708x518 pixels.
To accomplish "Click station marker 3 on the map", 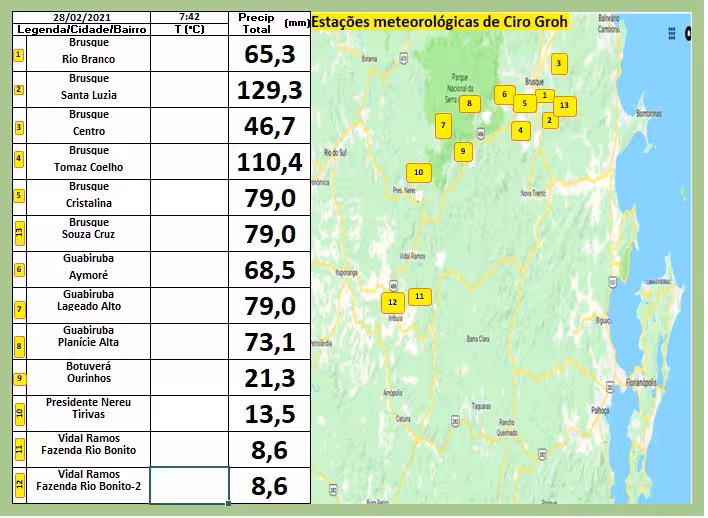I will 559,64.
